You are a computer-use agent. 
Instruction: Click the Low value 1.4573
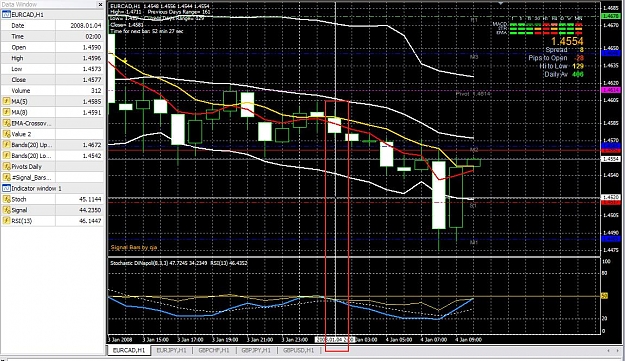[x=92, y=69]
